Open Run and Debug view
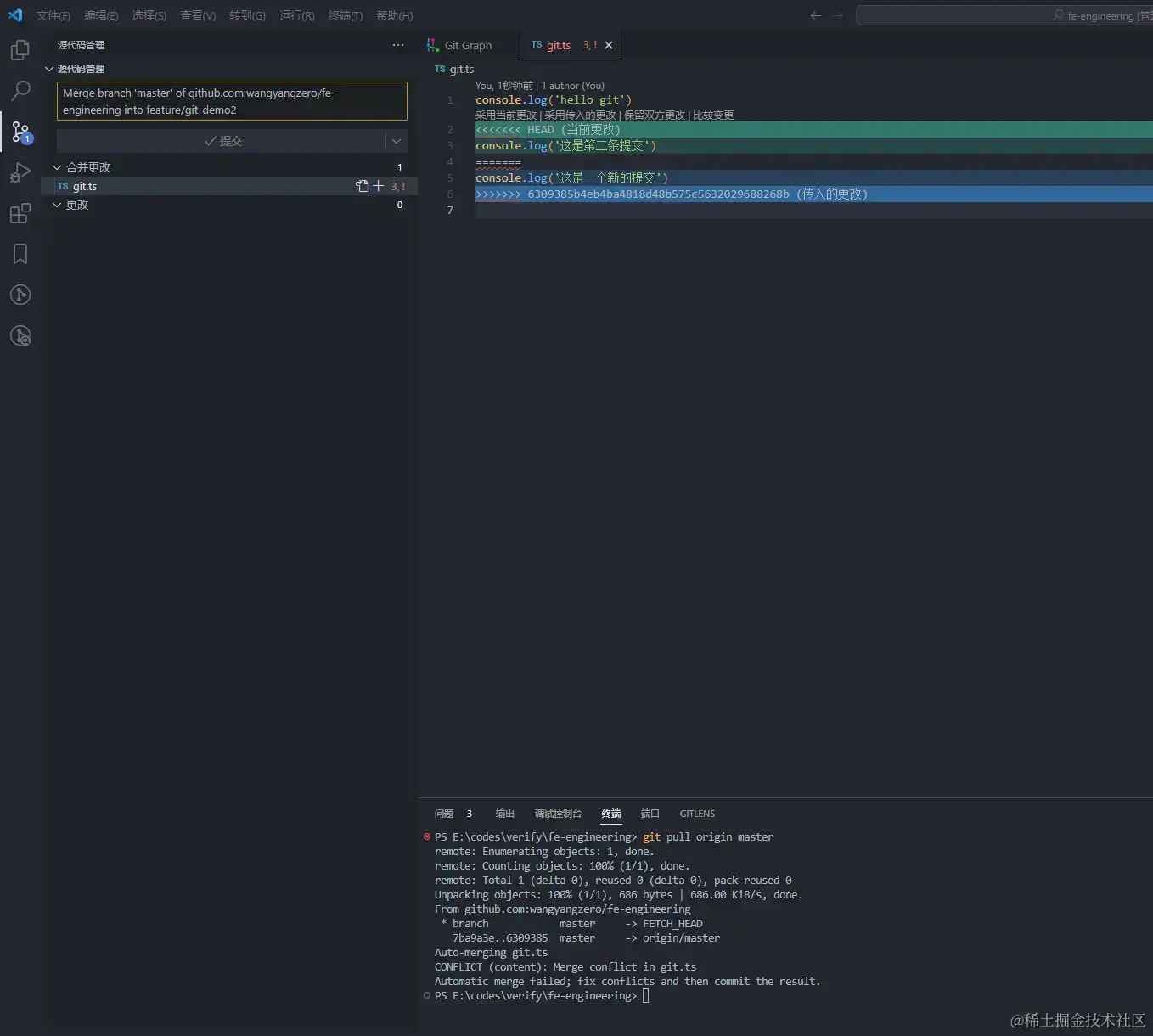This screenshot has width=1153, height=1036. [20, 172]
